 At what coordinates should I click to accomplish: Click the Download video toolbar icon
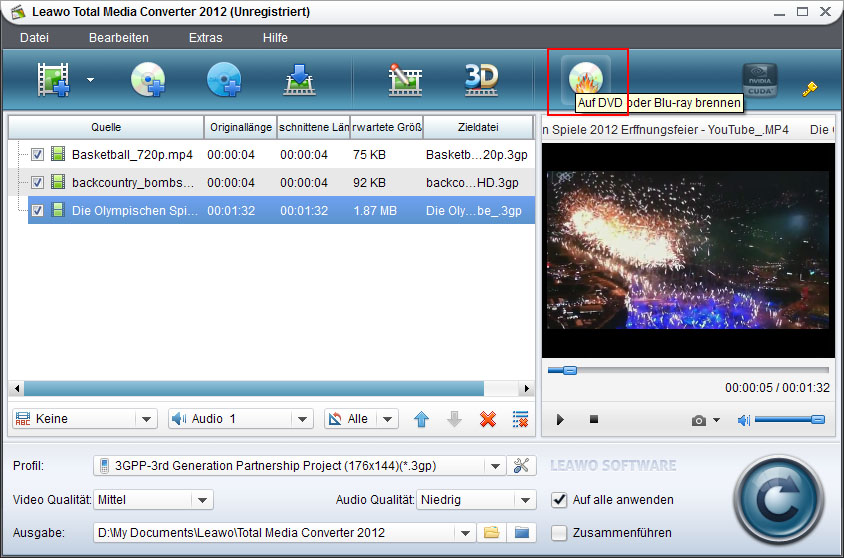pyautogui.click(x=299, y=80)
